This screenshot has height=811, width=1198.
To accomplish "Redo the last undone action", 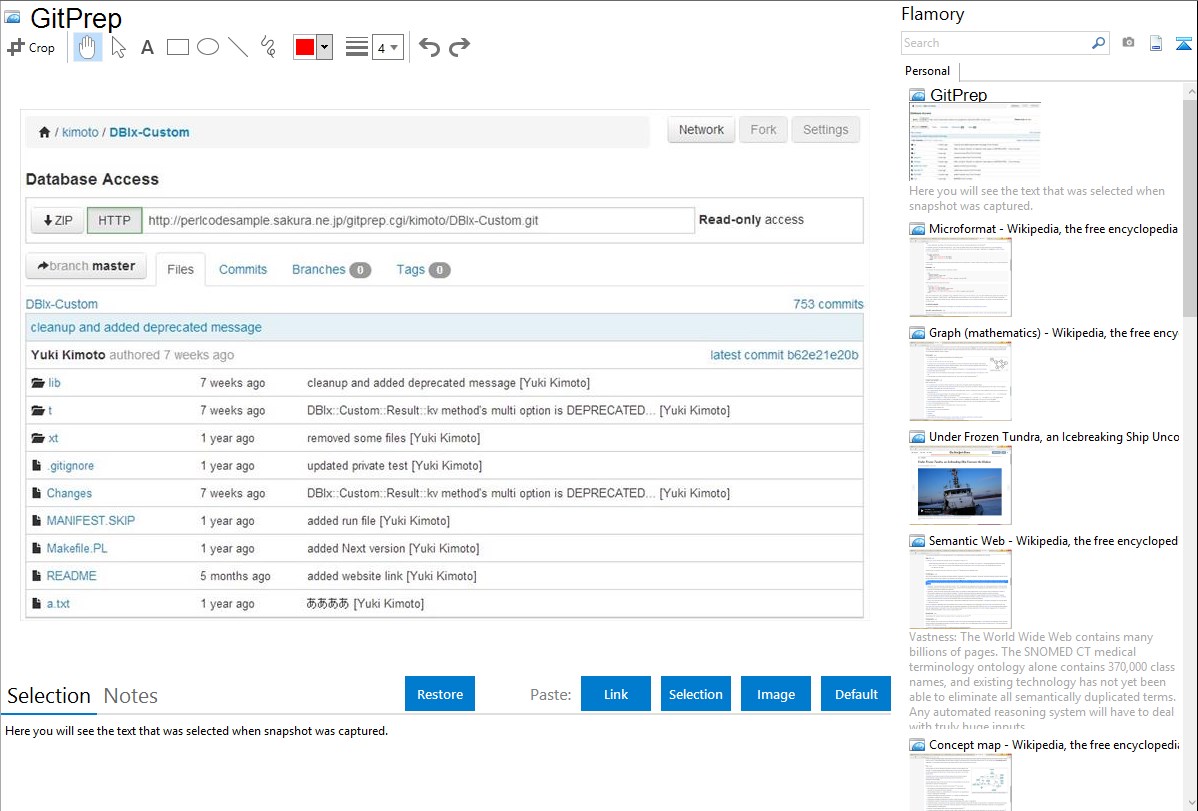I will pyautogui.click(x=459, y=47).
